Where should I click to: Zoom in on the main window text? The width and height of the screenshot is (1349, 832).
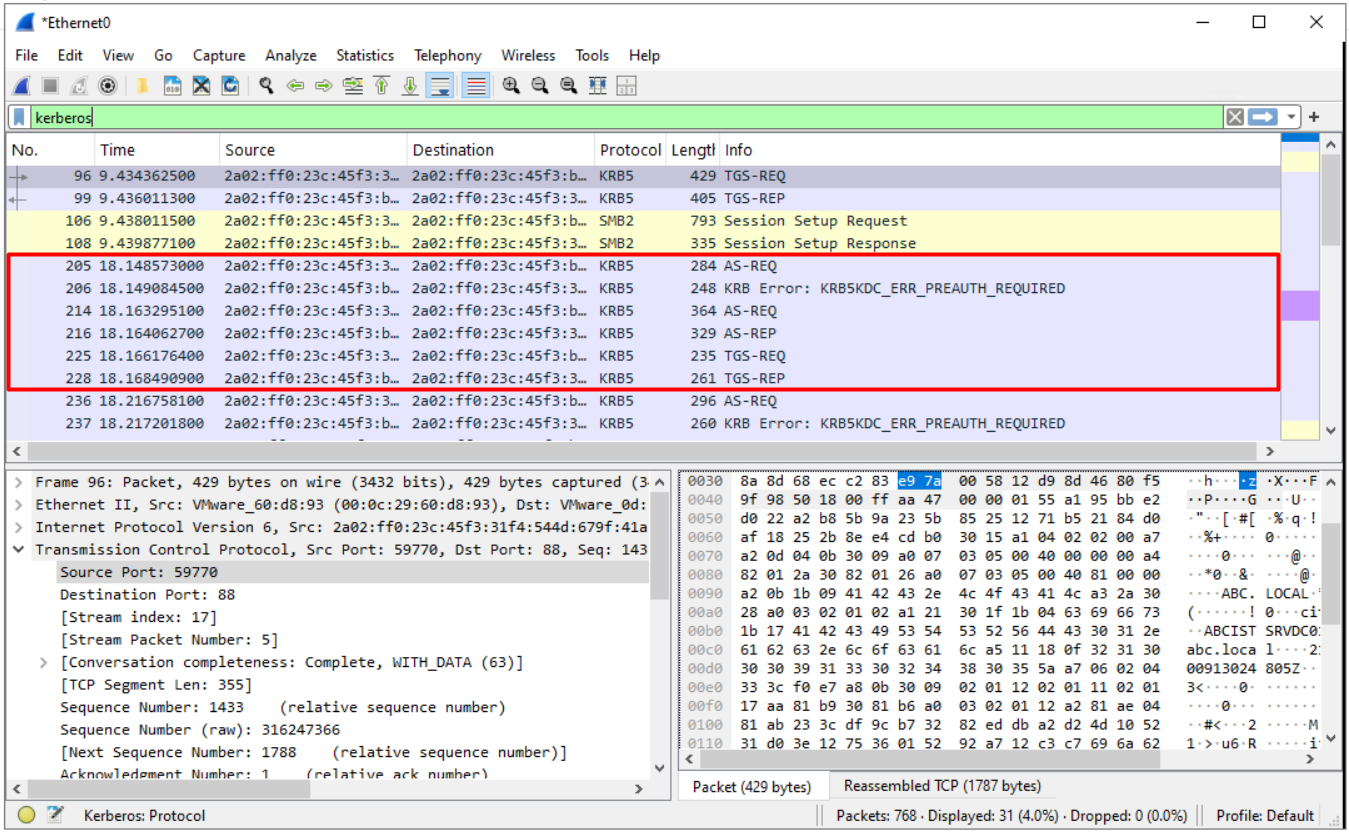point(511,86)
